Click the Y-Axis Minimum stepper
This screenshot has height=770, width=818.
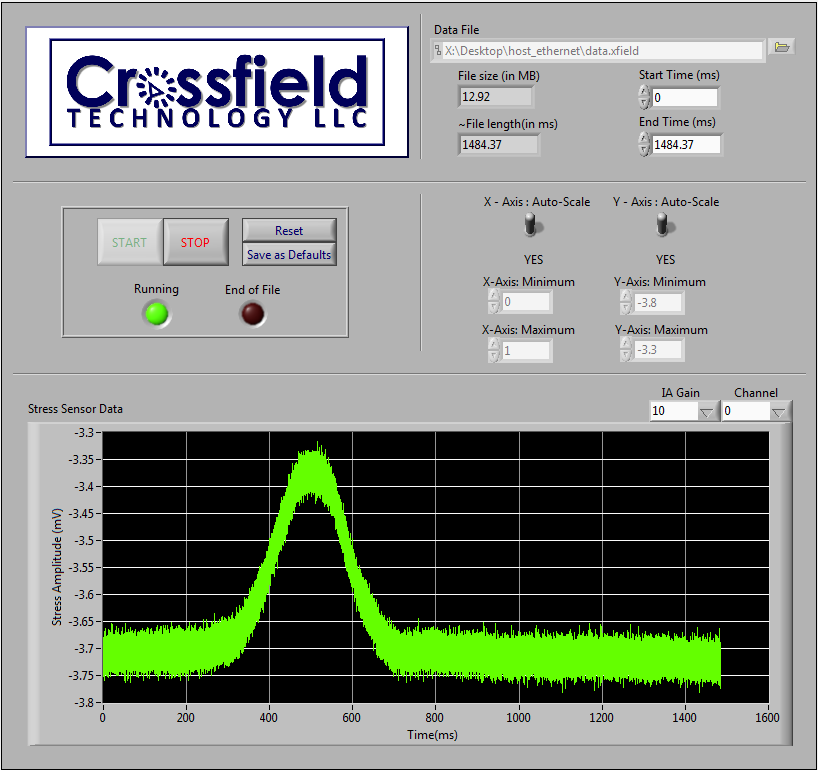point(625,302)
